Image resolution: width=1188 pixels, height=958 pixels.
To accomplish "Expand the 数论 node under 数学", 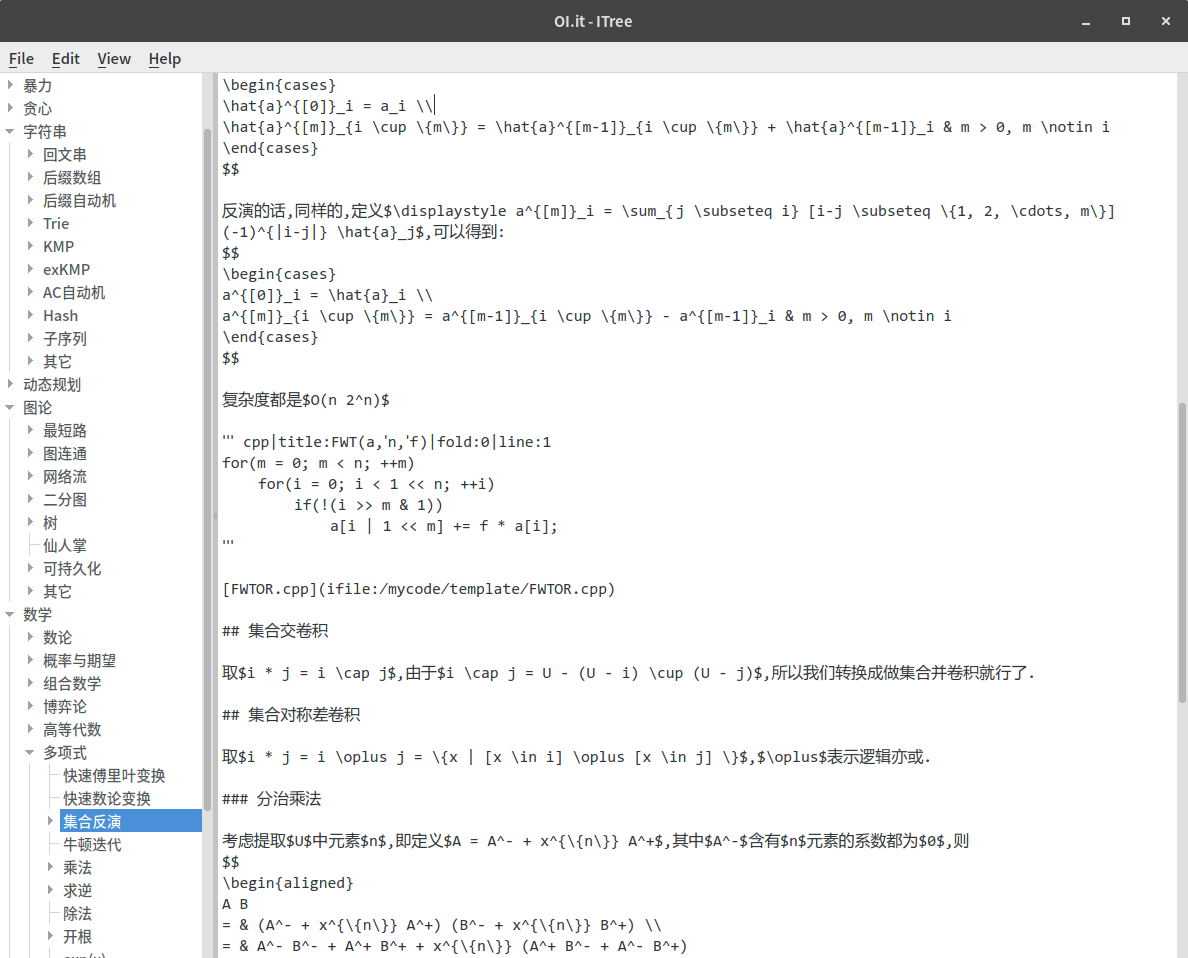I will (x=30, y=637).
